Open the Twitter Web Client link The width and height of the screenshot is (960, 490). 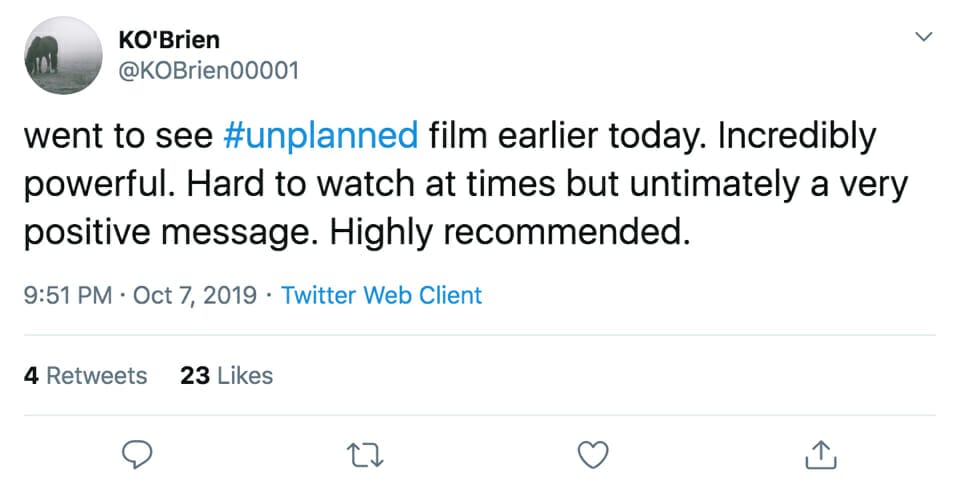[381, 296]
